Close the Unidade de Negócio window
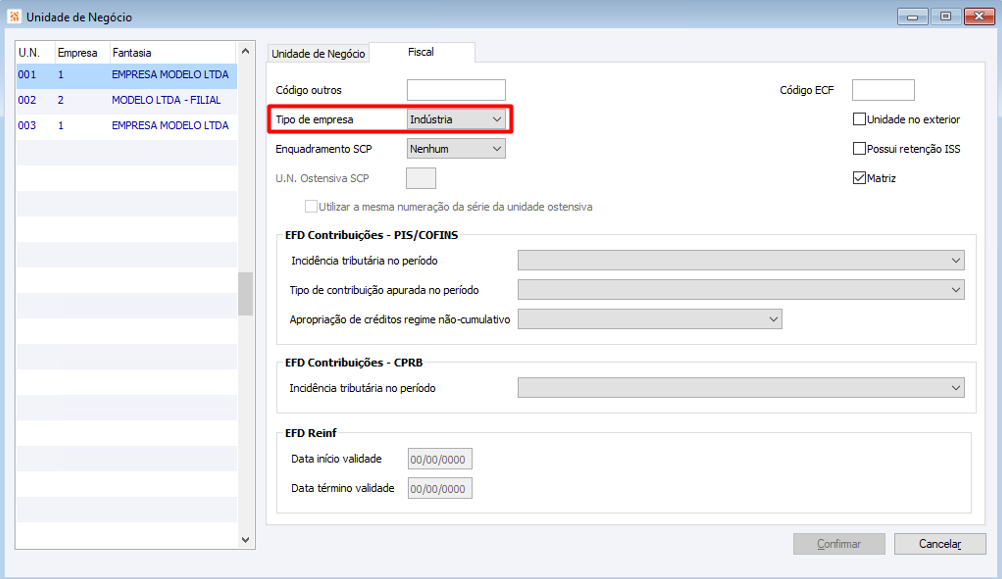Image resolution: width=1002 pixels, height=579 pixels. tap(978, 17)
